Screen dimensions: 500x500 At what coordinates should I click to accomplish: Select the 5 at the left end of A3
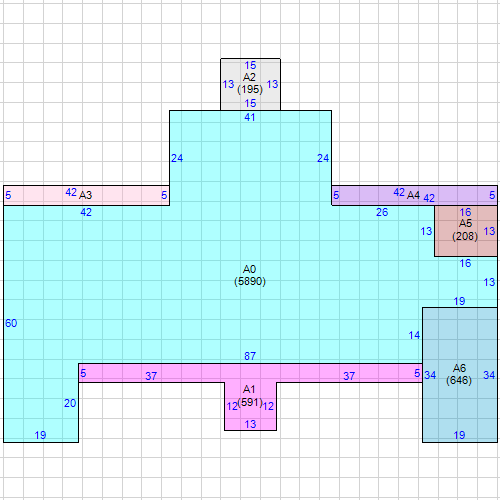8,195
